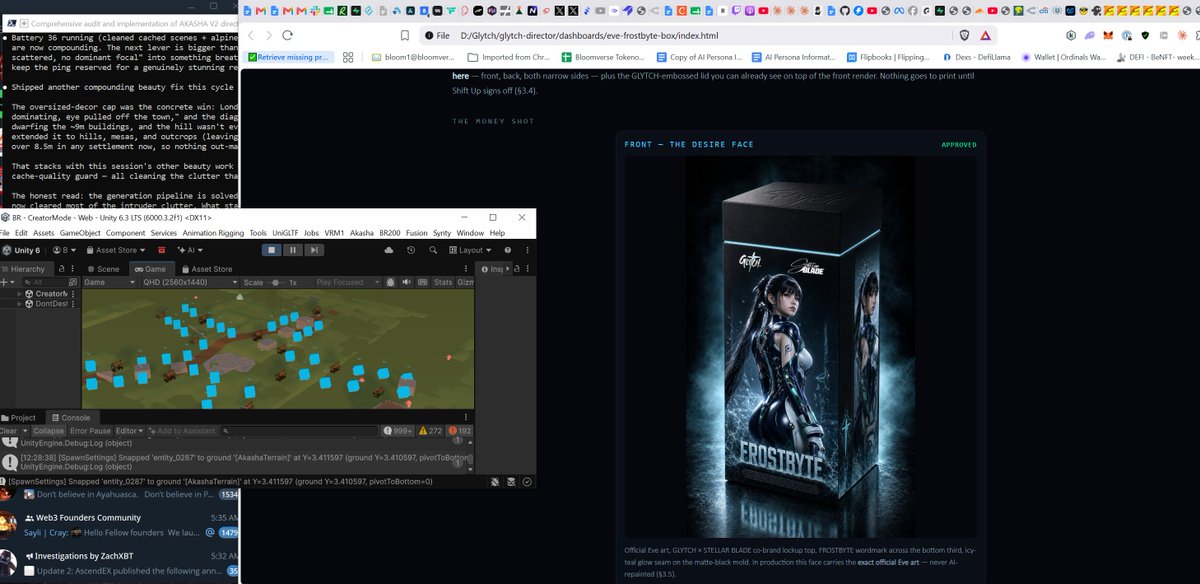1200x584 pixels.
Task: Open the Unity File menu
Action: pos(5,233)
